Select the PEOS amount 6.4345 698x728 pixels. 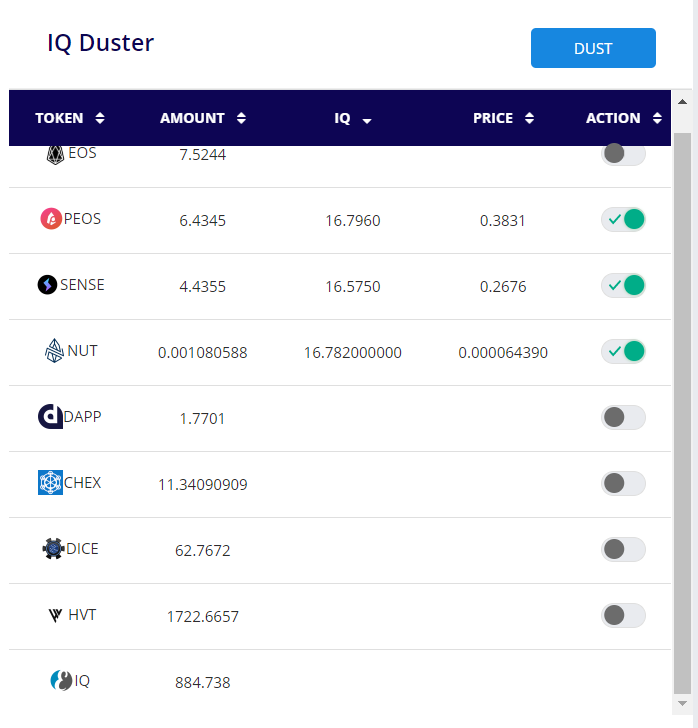[202, 221]
